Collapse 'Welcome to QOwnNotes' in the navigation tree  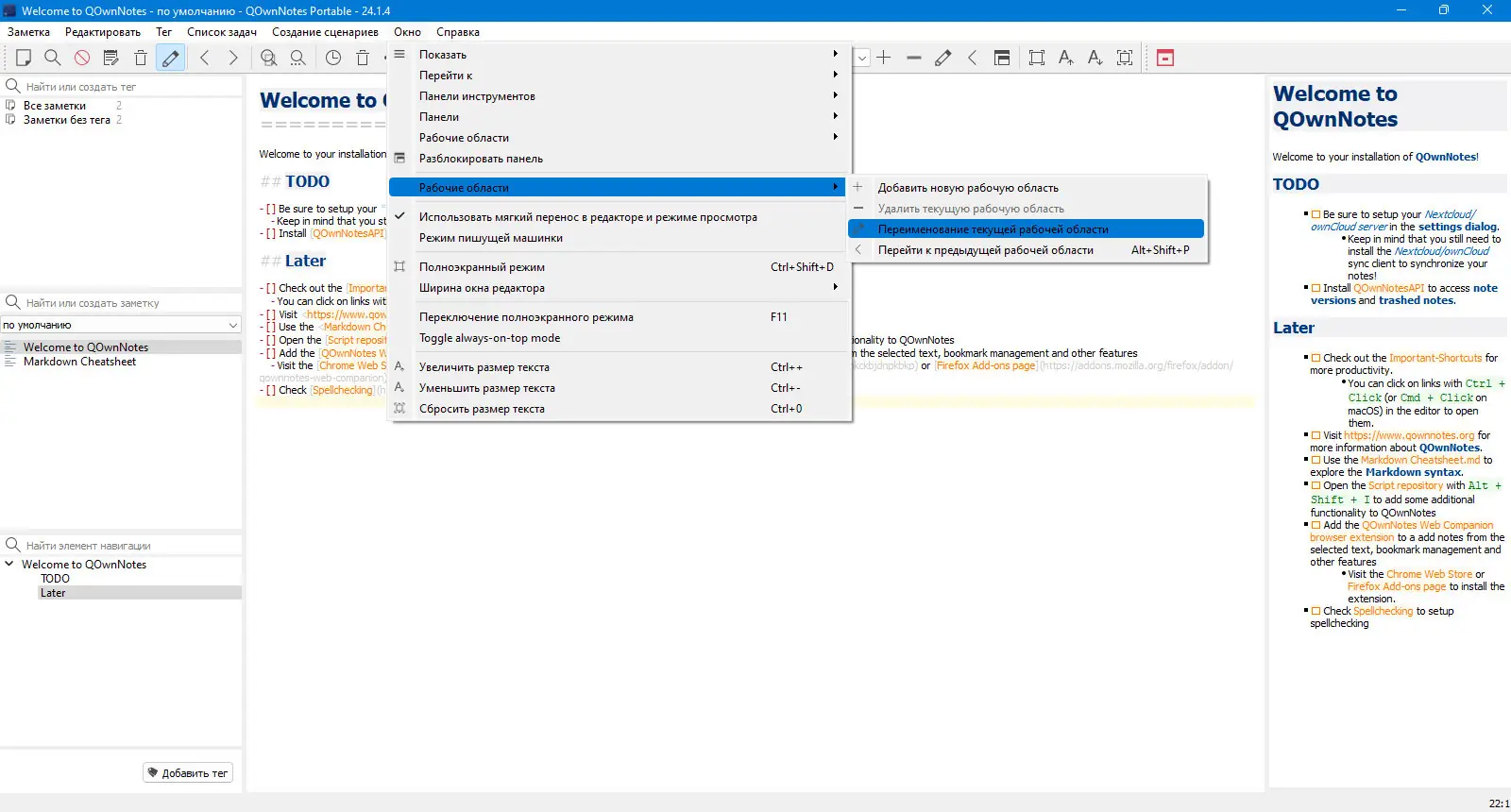[9, 565]
